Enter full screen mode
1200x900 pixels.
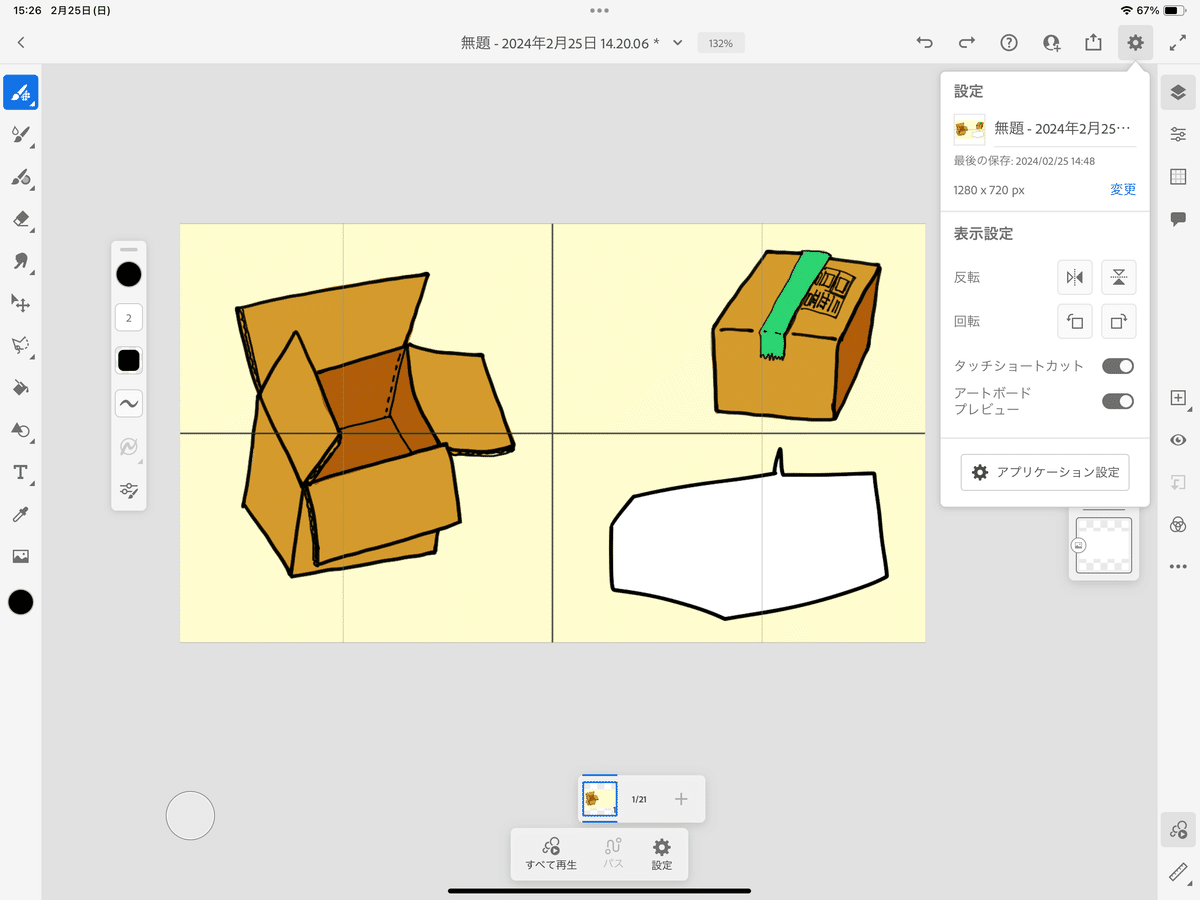pyautogui.click(x=1178, y=42)
